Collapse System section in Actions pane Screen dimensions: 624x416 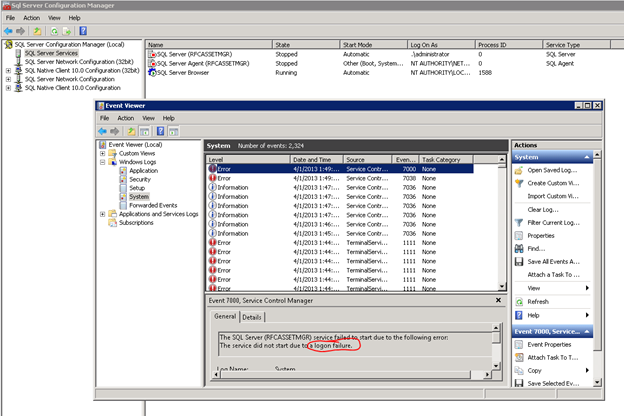(587, 157)
